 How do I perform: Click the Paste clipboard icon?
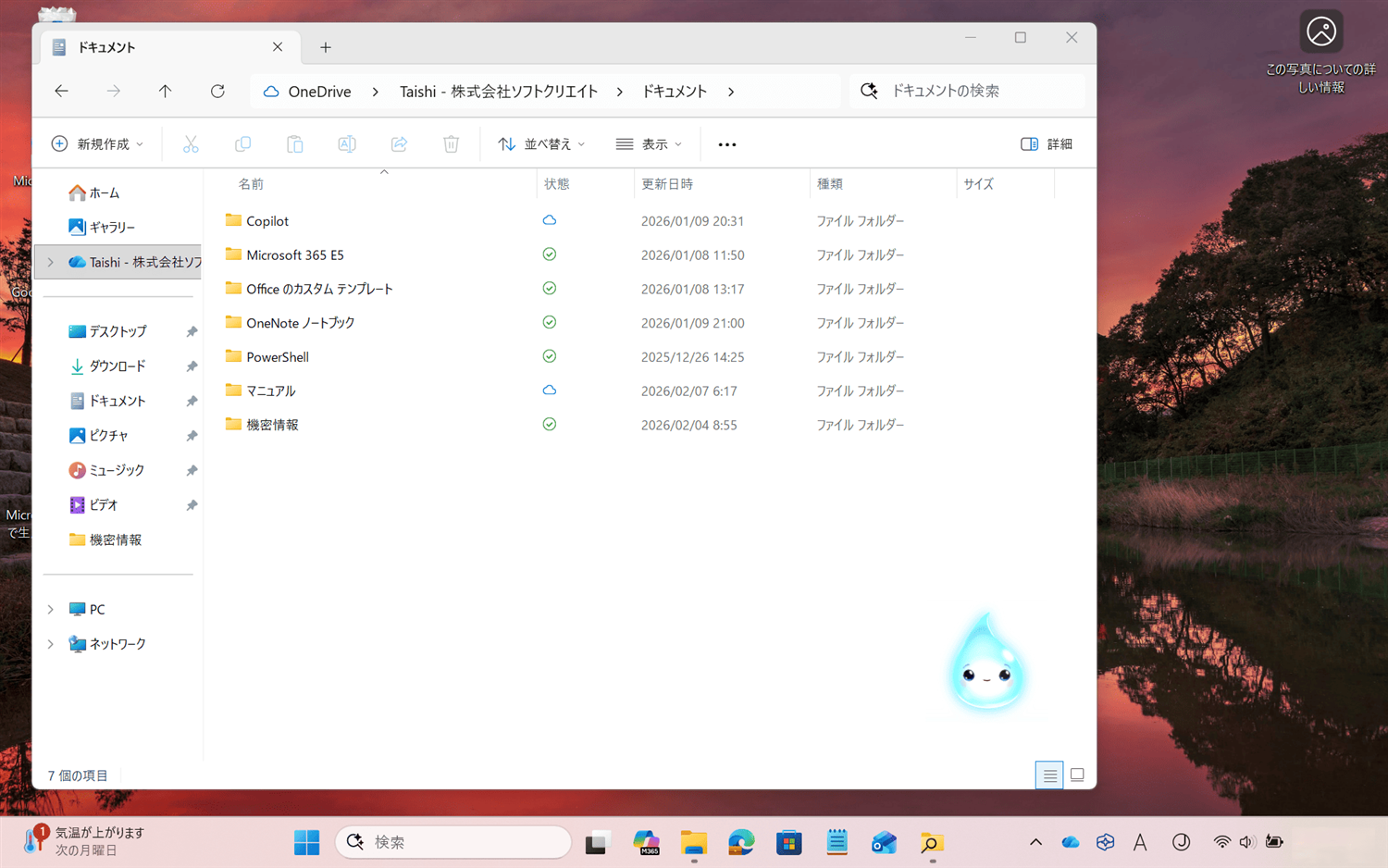coord(294,144)
